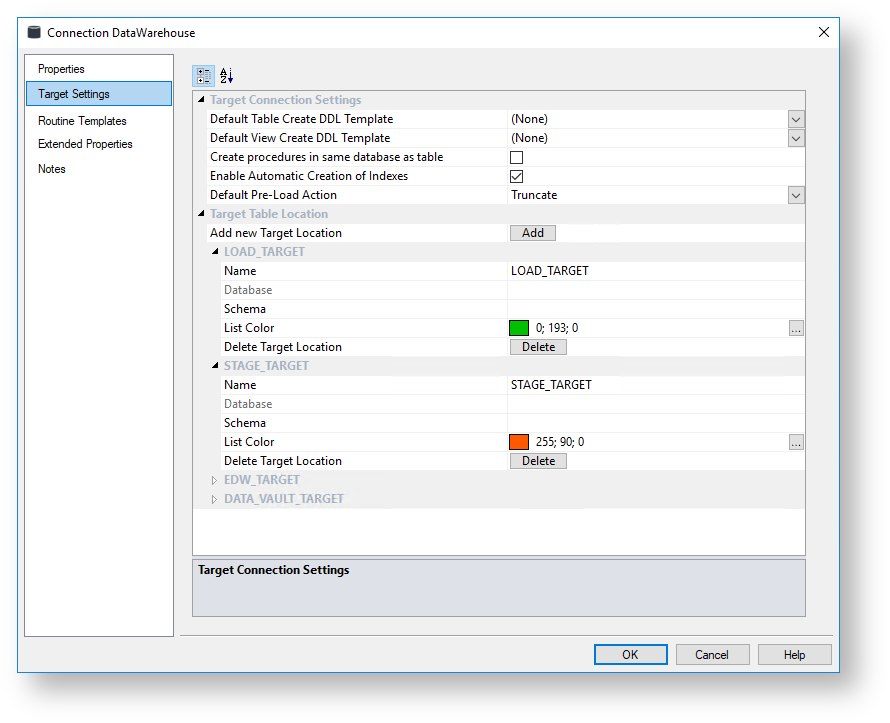
Task: Delete the LOAD_TARGET location
Action: [x=538, y=347]
